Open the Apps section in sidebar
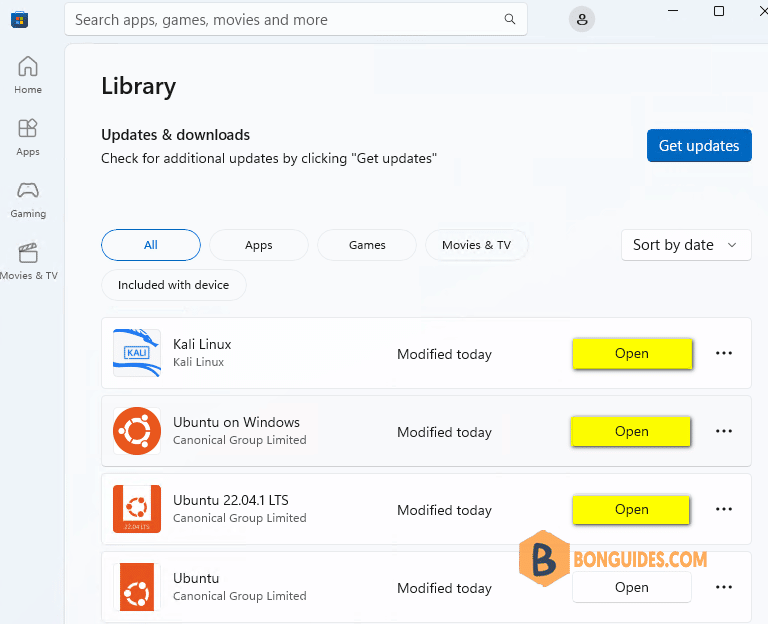The height and width of the screenshot is (624, 768). pos(28,137)
